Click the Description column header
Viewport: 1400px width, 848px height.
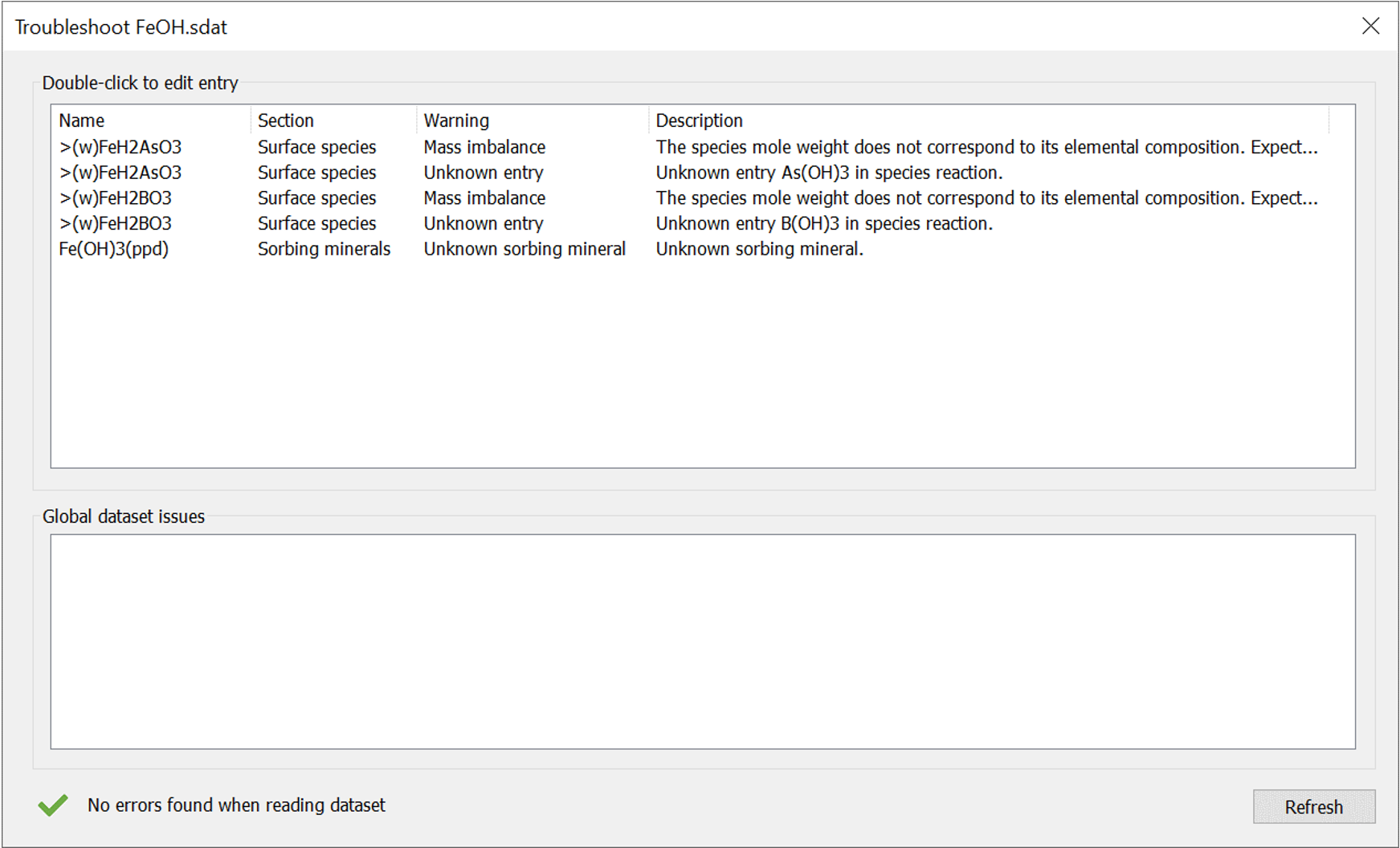pyautogui.click(x=988, y=120)
